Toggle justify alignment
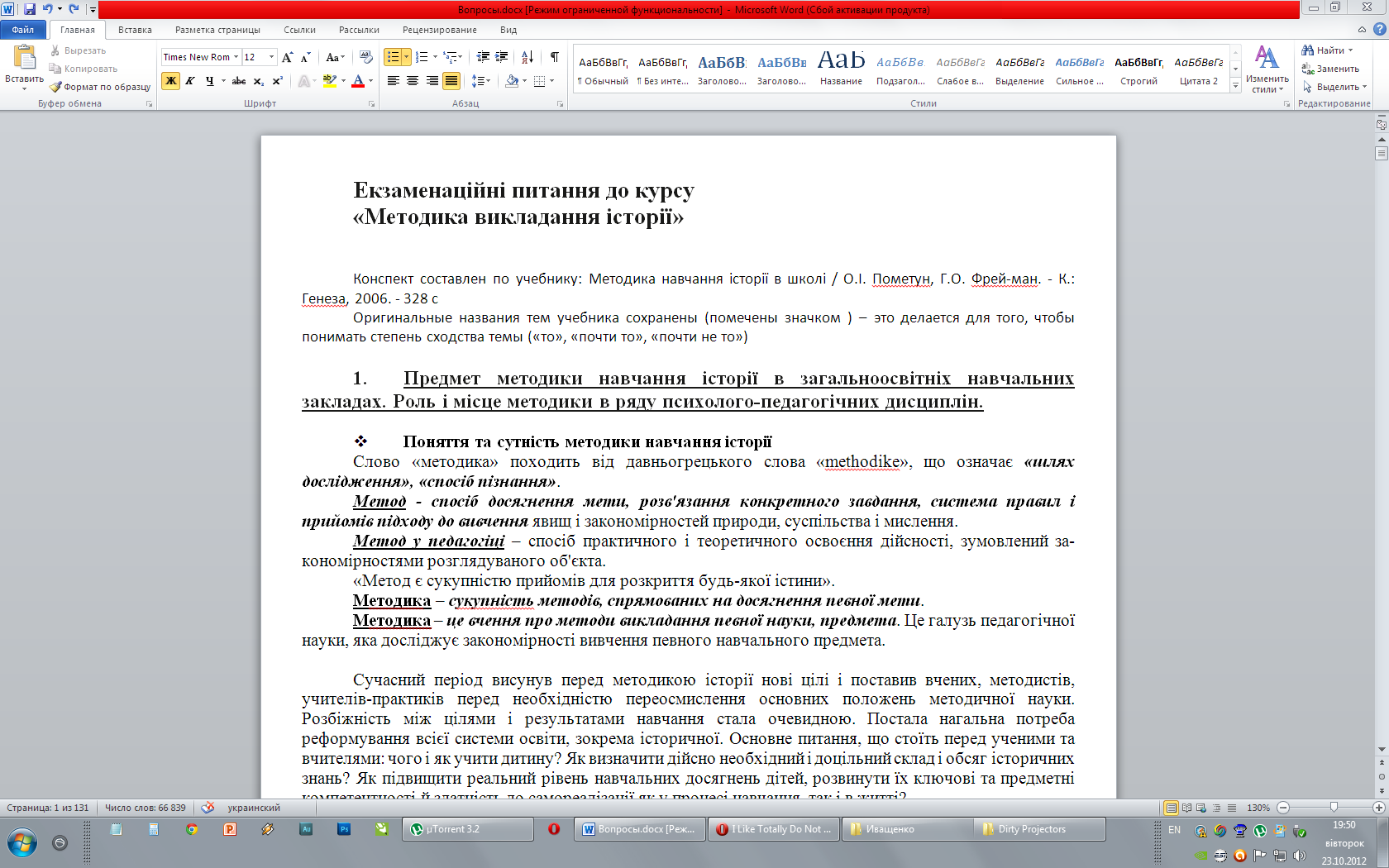 click(451, 80)
